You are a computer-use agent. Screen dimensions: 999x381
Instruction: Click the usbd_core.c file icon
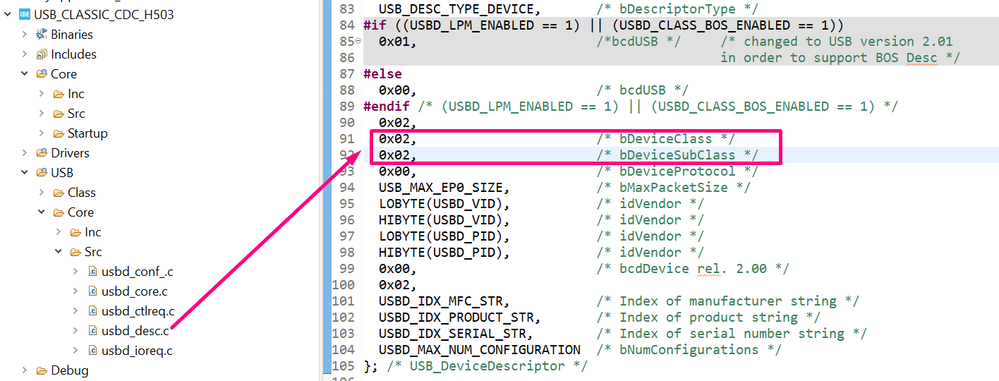coord(93,291)
